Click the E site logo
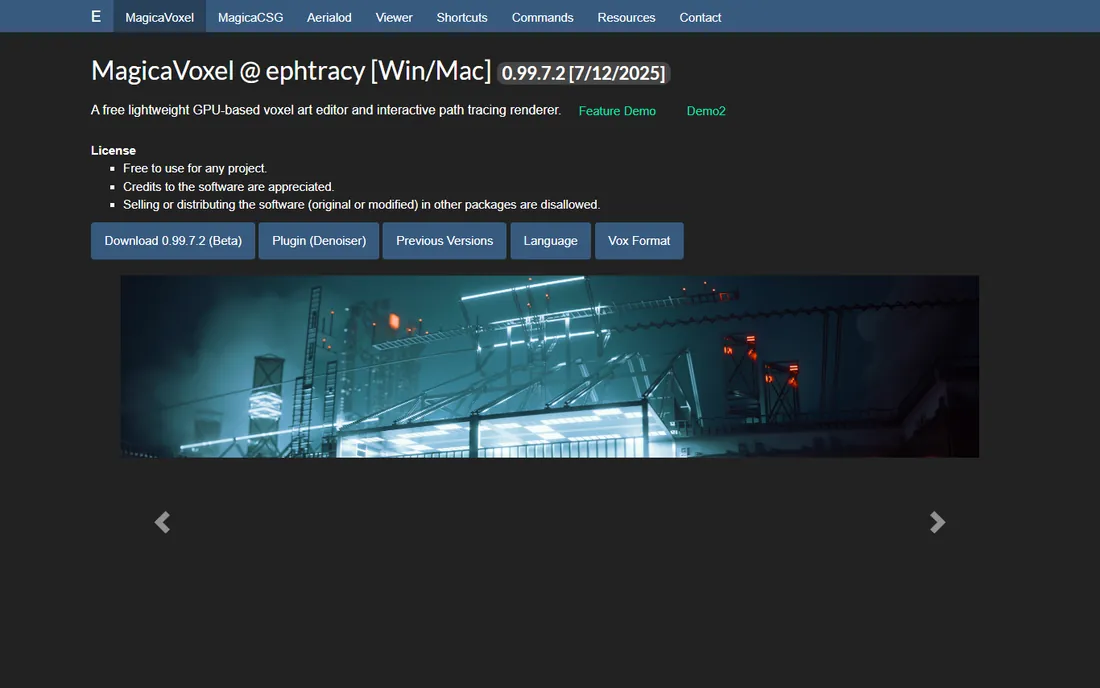The image size is (1100, 688). pyautogui.click(x=96, y=17)
